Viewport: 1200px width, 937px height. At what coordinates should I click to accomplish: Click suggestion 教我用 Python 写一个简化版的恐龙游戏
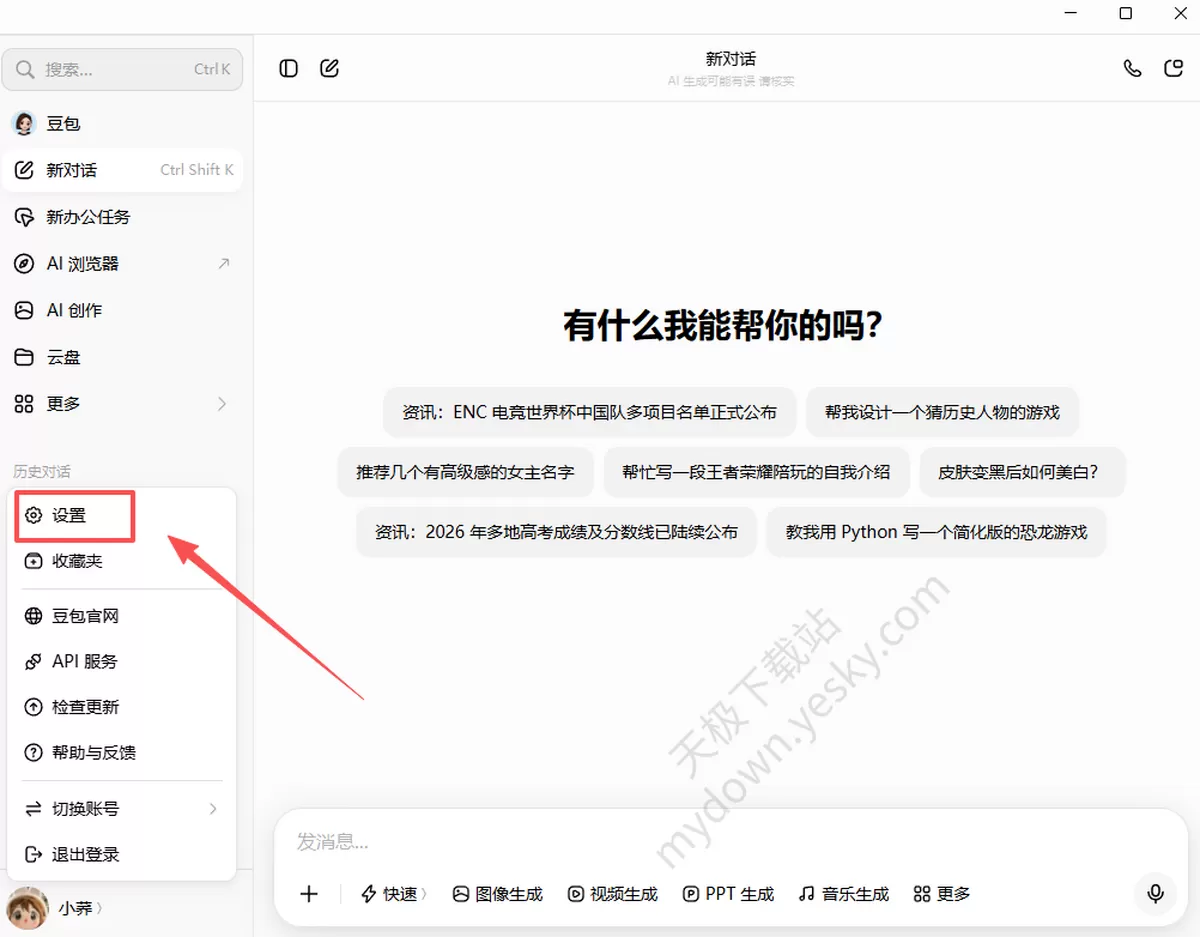936,532
